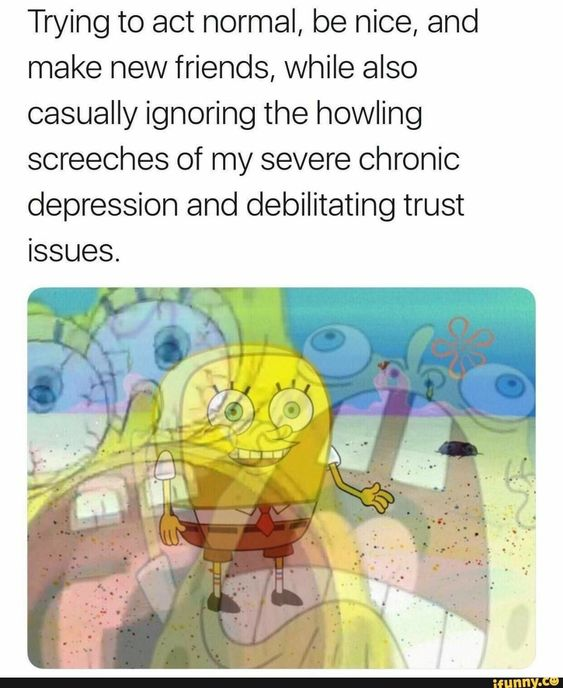Click SpongeBob's right green eye
This screenshot has width=563, height=688.
click(x=290, y=411)
